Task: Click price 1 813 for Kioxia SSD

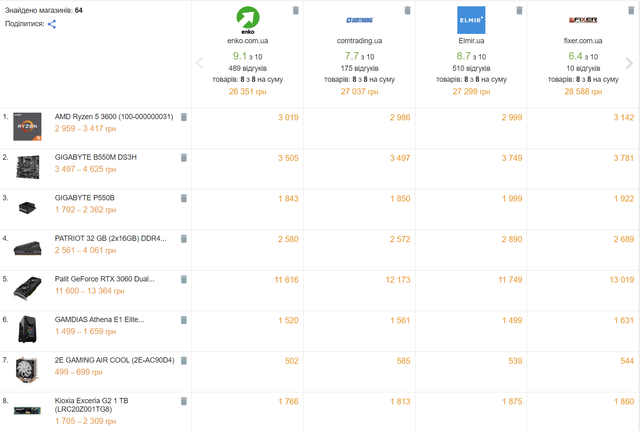Action: click(400, 402)
